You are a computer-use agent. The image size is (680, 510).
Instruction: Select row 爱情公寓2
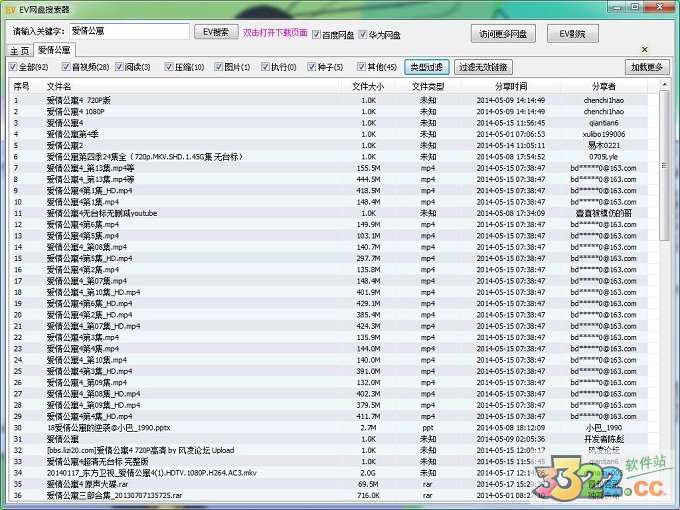[x=329, y=145]
